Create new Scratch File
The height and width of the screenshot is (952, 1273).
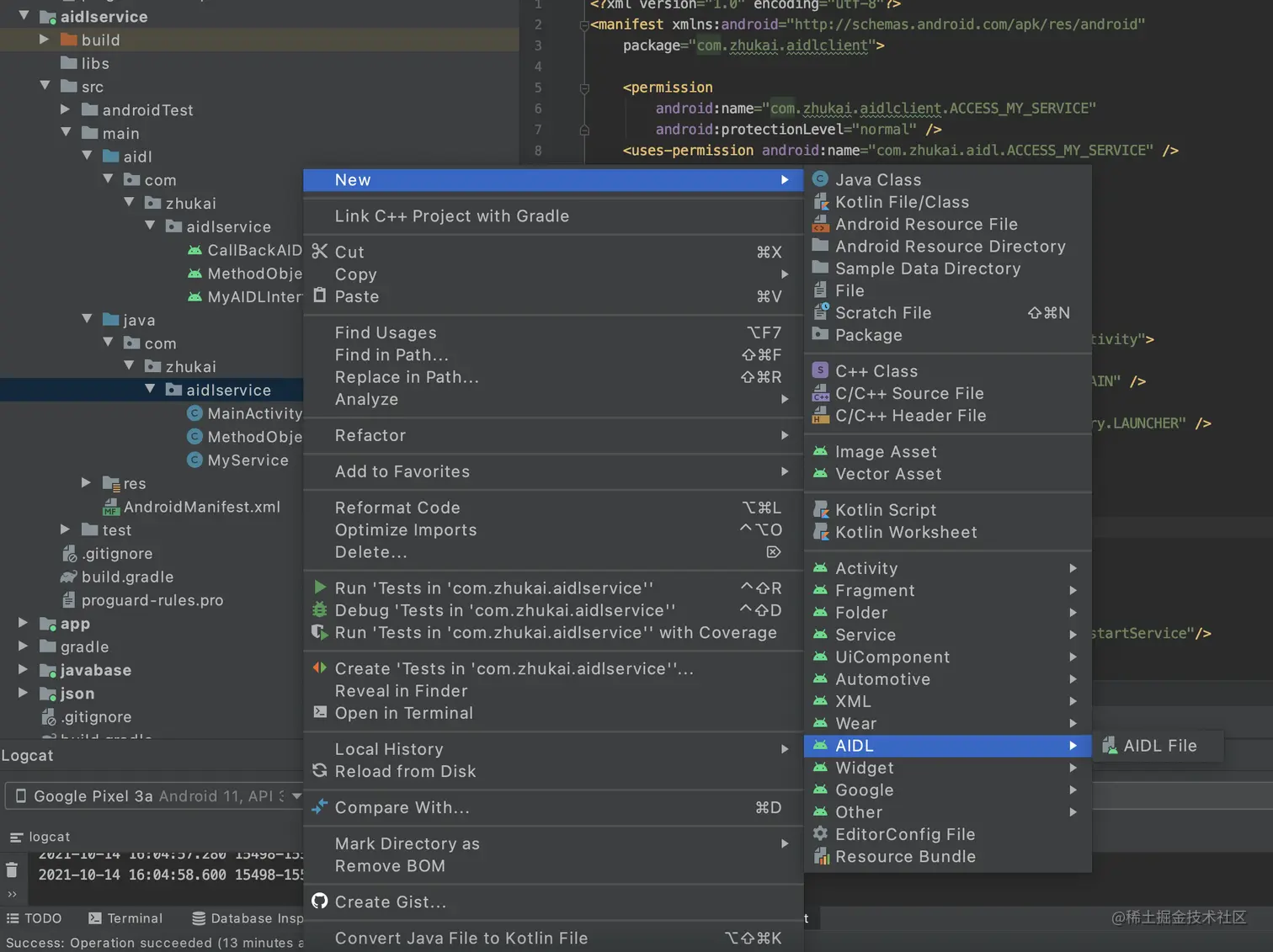click(947, 312)
